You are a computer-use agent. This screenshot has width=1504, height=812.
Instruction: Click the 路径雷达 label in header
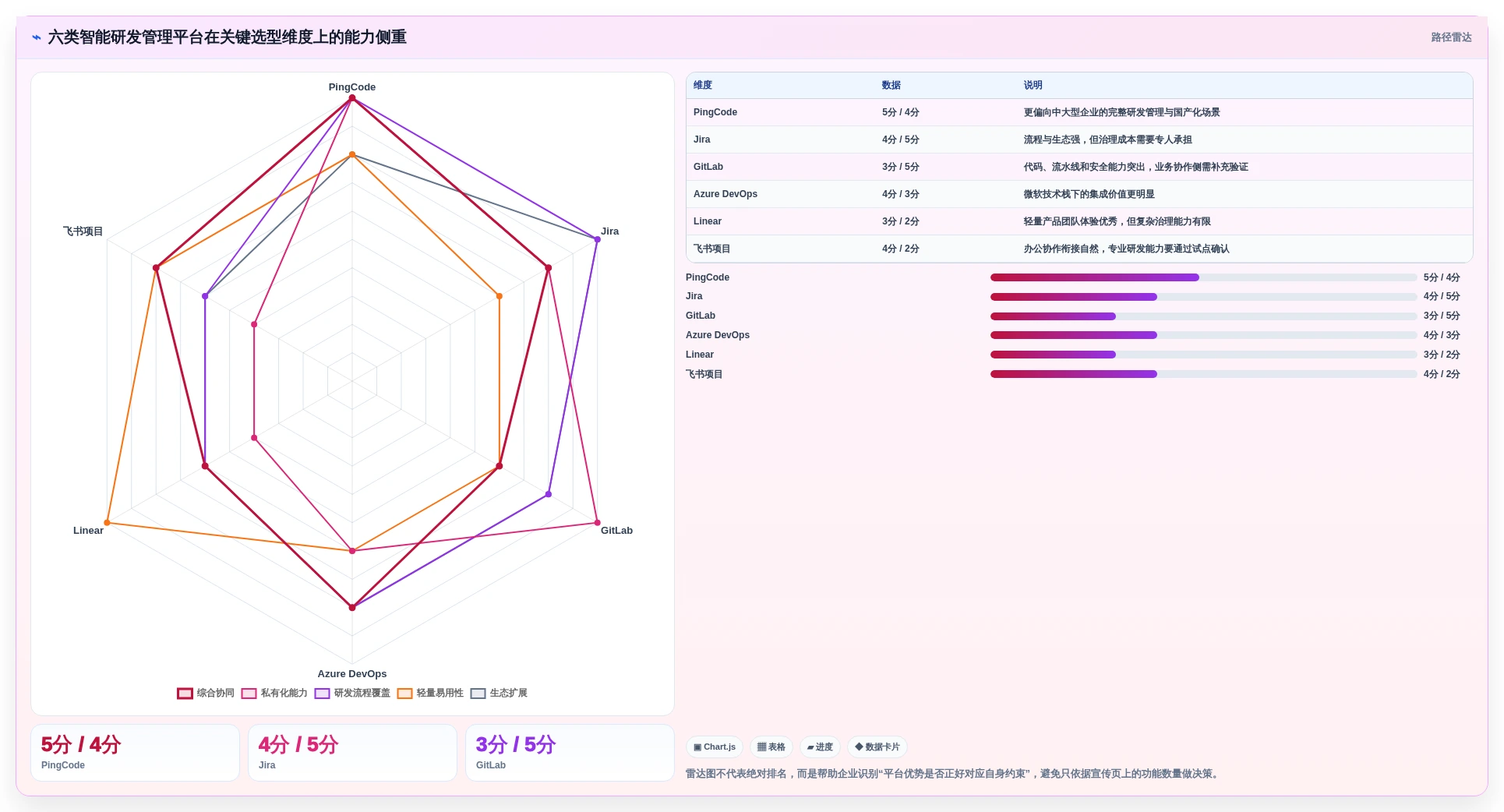(1451, 37)
